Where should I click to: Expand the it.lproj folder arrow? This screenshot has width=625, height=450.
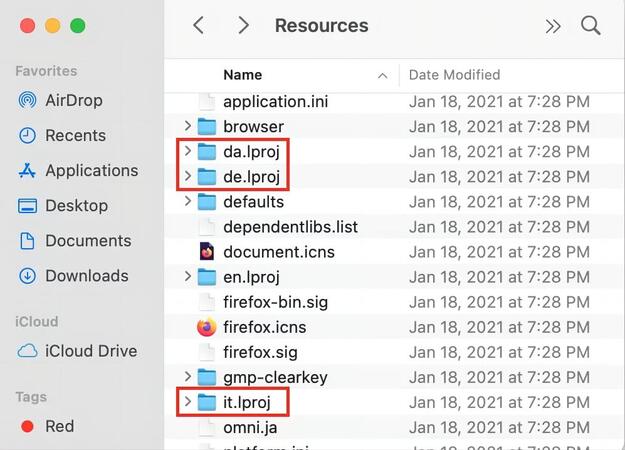188,403
